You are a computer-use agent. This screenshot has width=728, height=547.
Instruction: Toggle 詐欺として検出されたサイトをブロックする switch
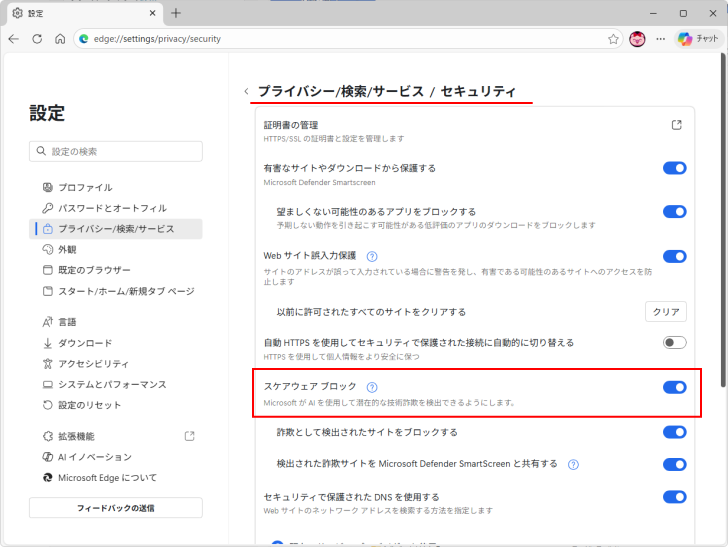[x=675, y=432]
